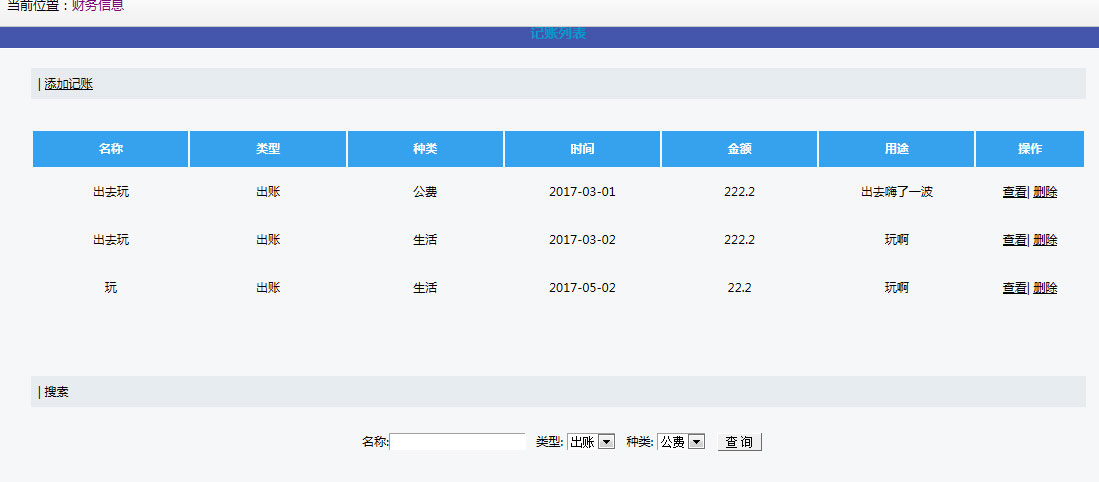
Task: Click the 操作 column header
Action: [x=1029, y=149]
